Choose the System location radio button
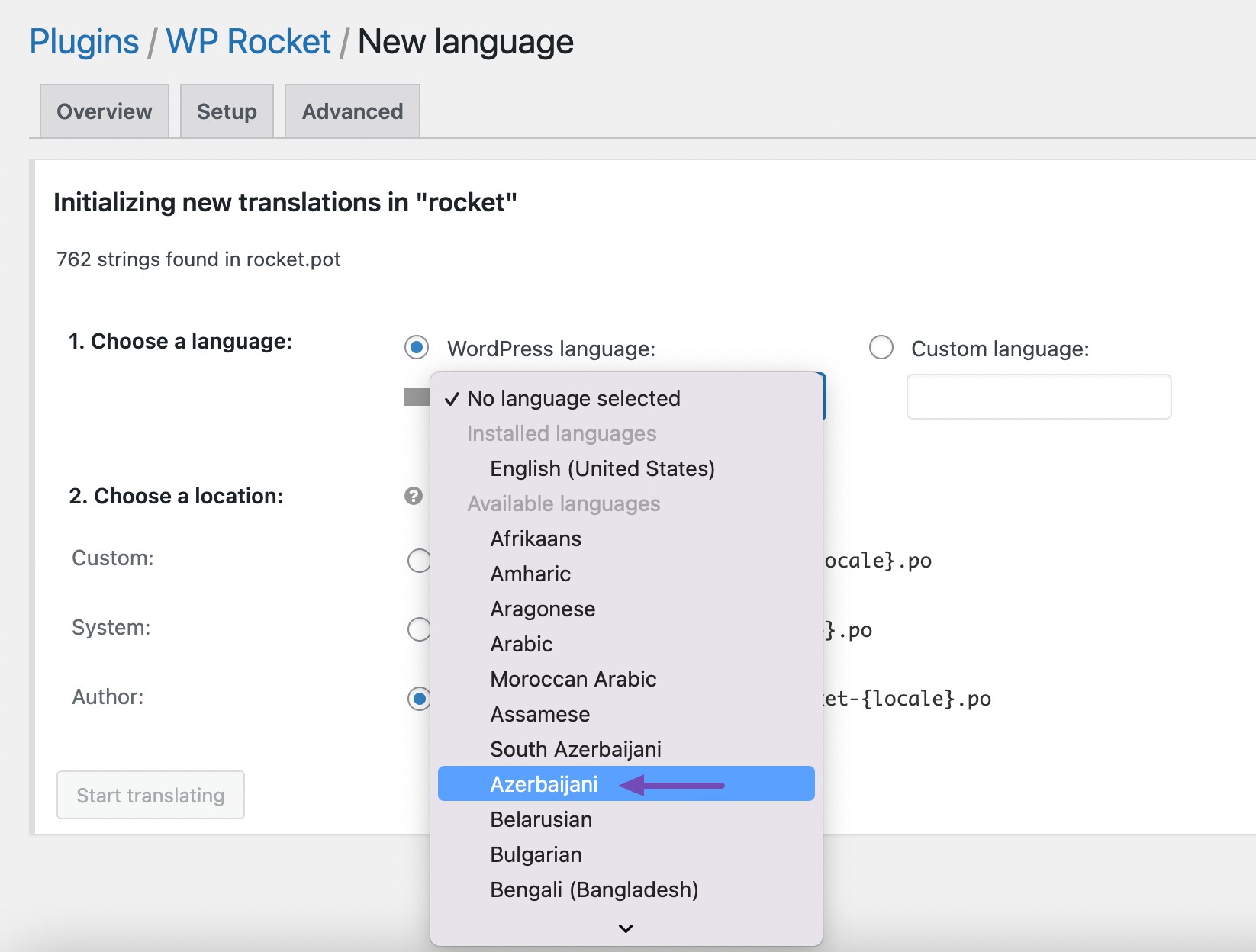The height and width of the screenshot is (952, 1256). pyautogui.click(x=418, y=629)
